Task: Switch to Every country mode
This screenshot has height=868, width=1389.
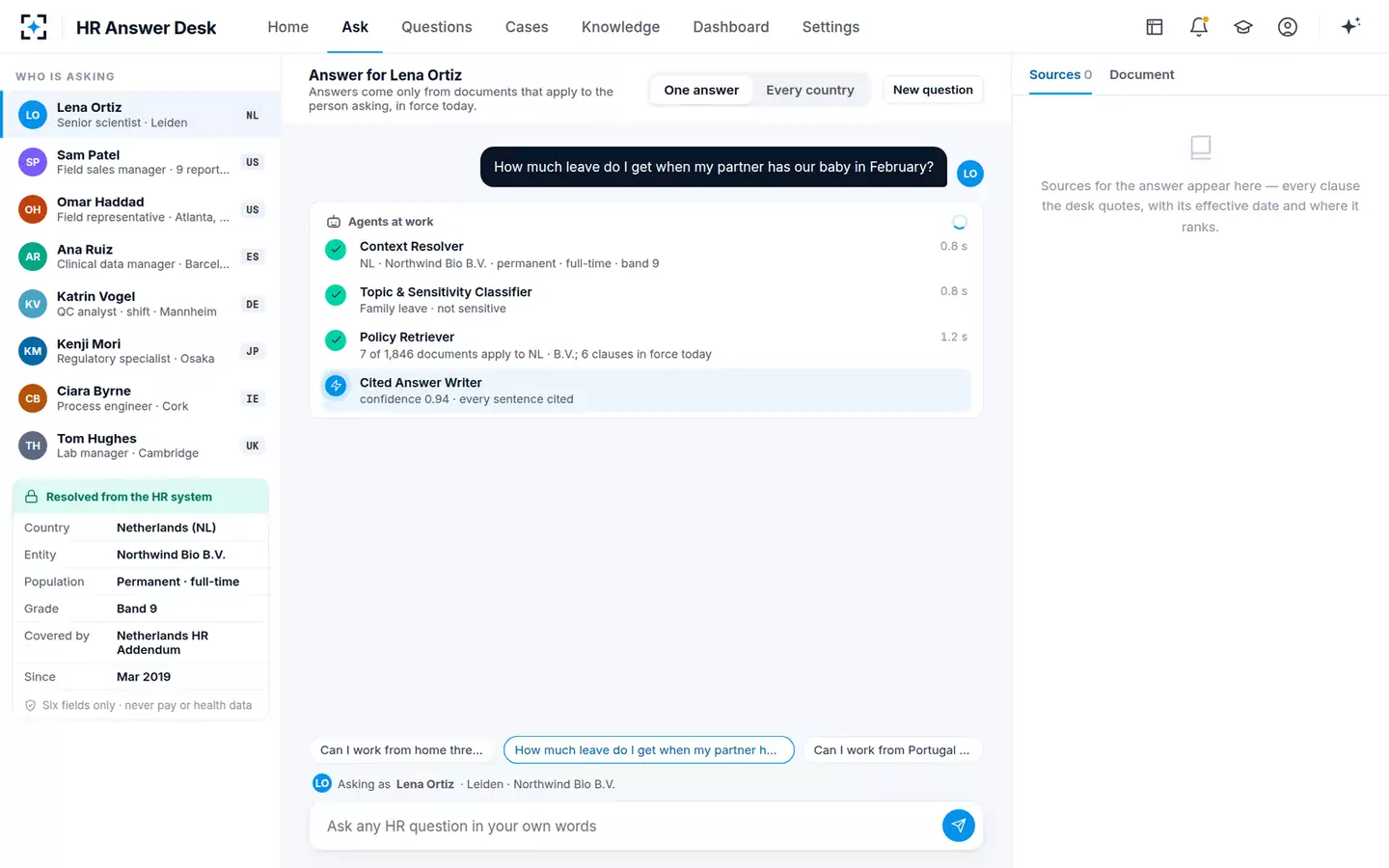Action: point(810,90)
